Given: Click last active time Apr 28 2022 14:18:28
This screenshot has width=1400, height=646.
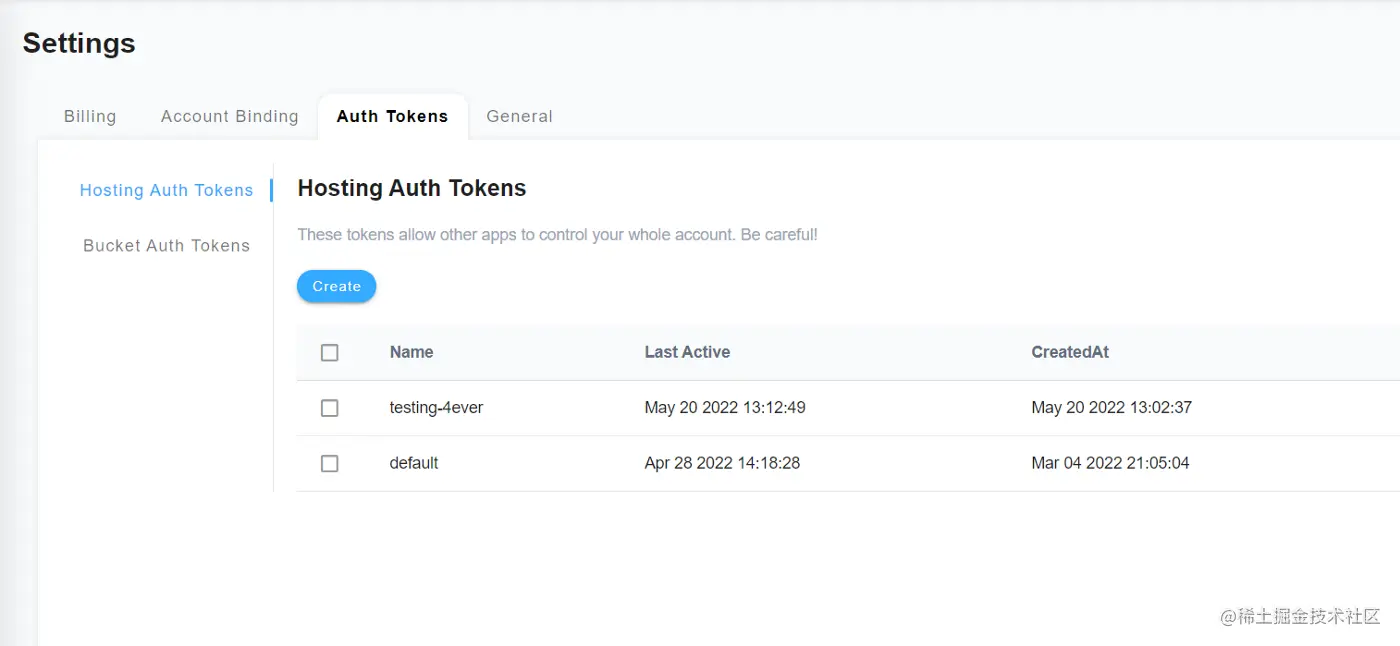Looking at the screenshot, I should click(x=722, y=463).
